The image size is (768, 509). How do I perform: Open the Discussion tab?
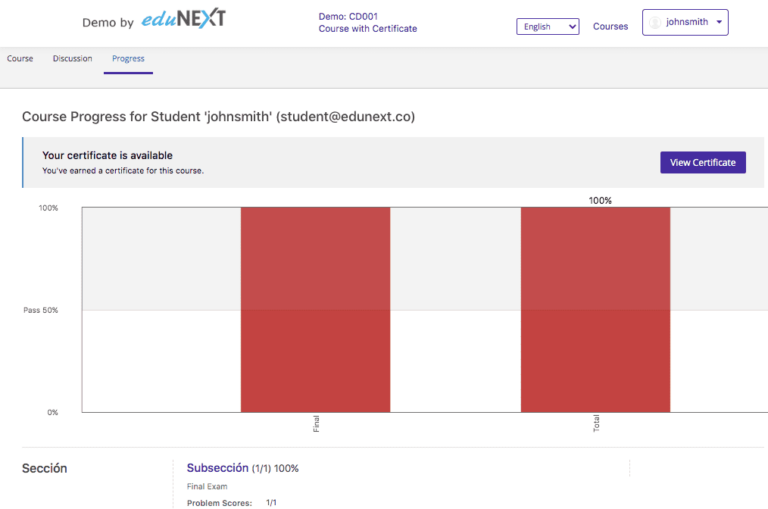pos(72,59)
